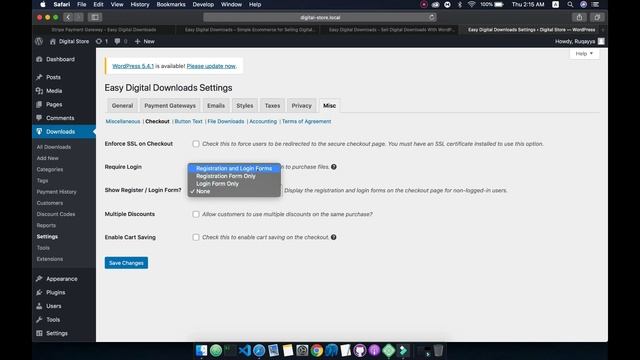Click the Safari share button
The image size is (640, 360).
[x=579, y=17]
